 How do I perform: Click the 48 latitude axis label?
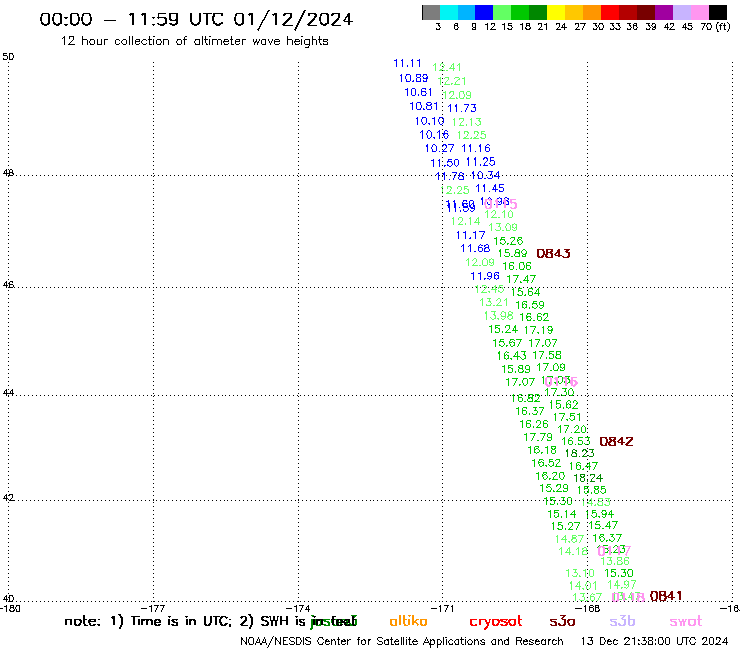[x=8, y=173]
